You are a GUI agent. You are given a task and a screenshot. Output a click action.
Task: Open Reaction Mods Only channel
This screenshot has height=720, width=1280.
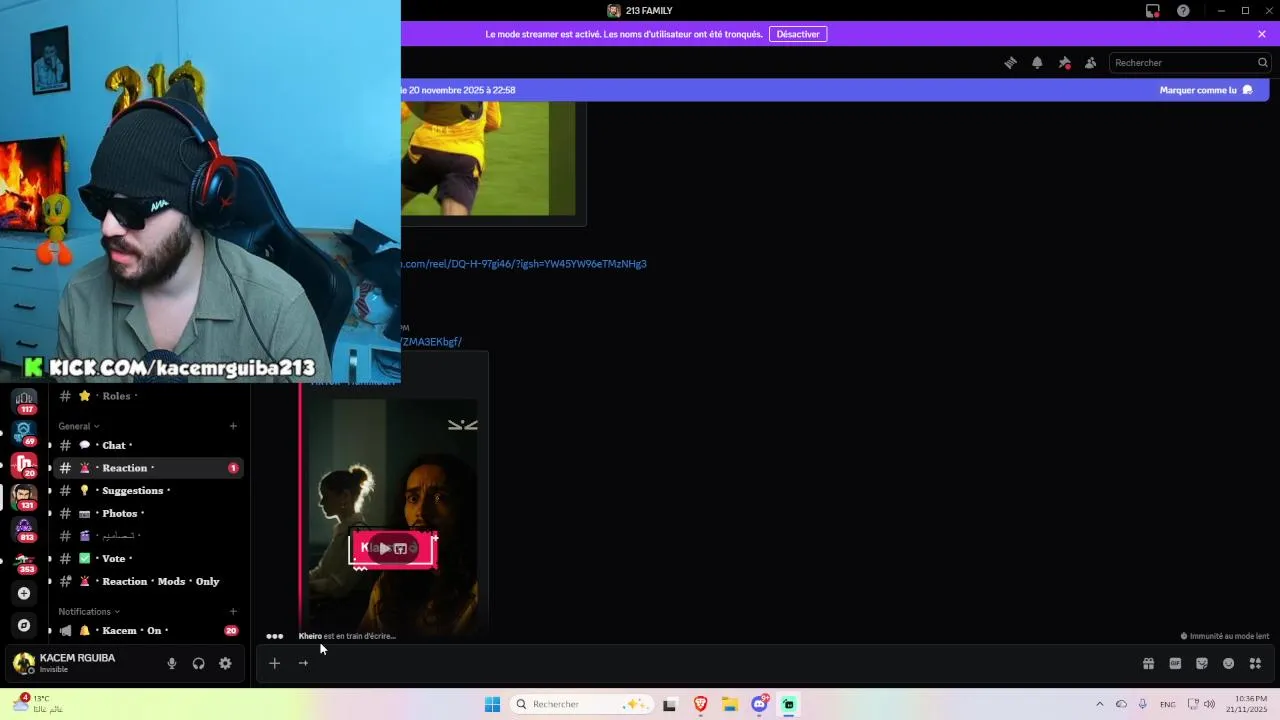coord(148,581)
